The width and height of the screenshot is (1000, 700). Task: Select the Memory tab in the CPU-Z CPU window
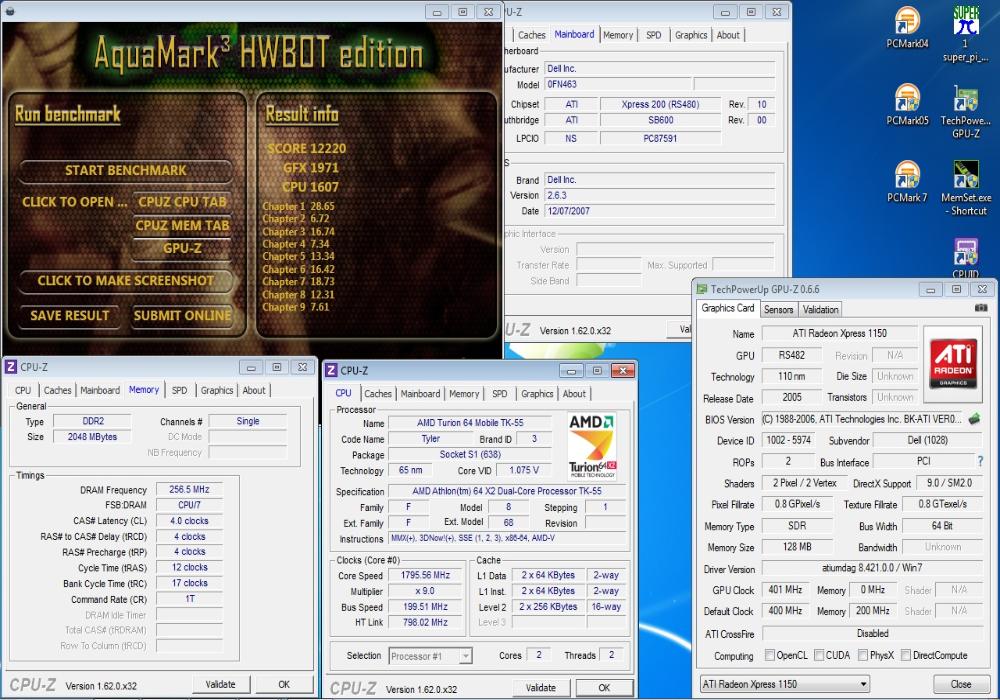coord(464,394)
